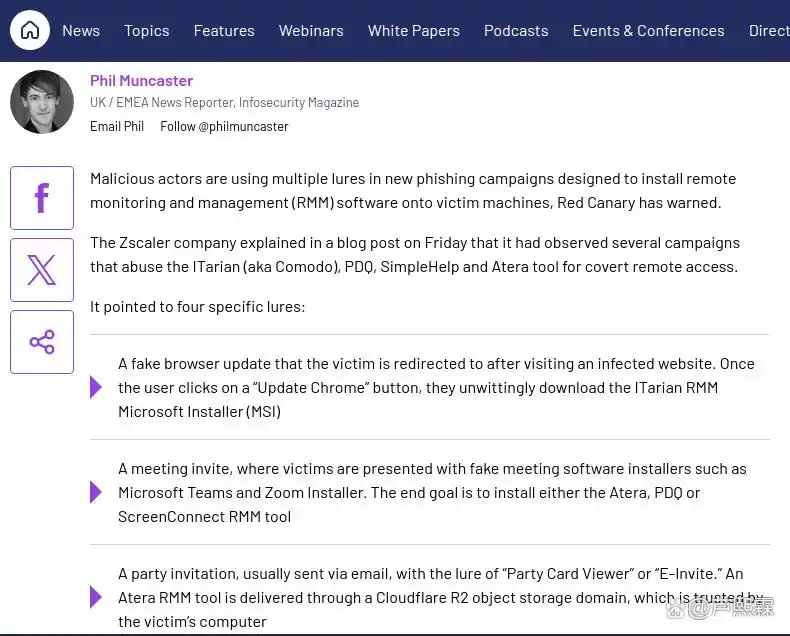The image size is (790, 636).
Task: Open the News menu
Action: (81, 31)
